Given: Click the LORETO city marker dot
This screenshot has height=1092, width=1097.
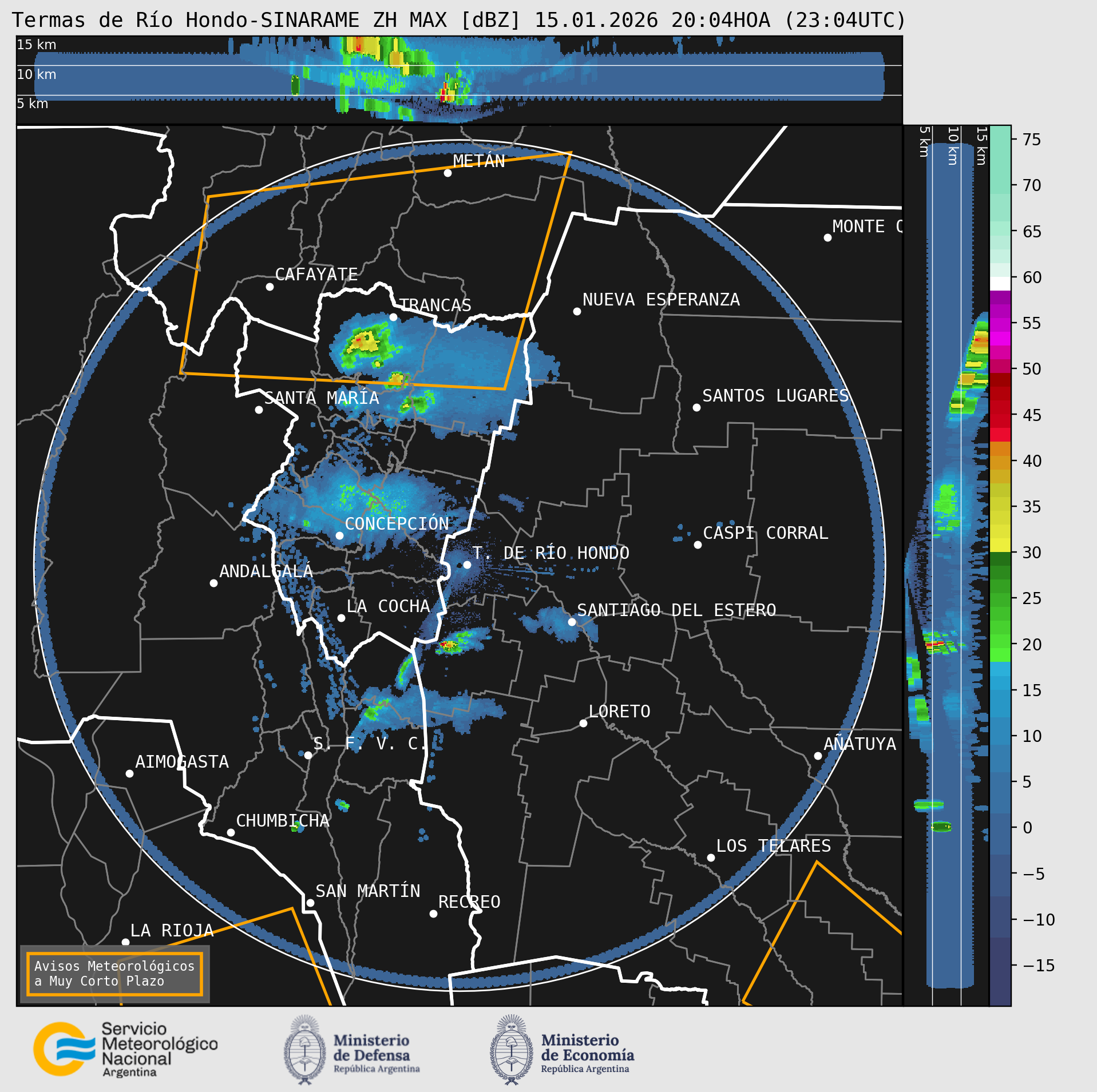Looking at the screenshot, I should pyautogui.click(x=583, y=723).
